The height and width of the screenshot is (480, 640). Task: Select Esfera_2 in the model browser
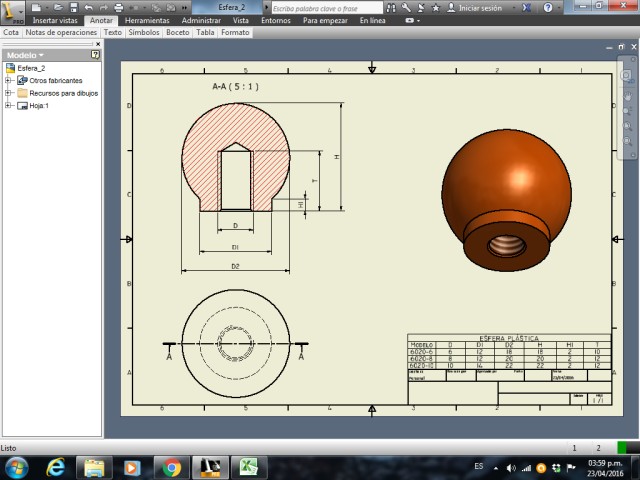pos(29,68)
